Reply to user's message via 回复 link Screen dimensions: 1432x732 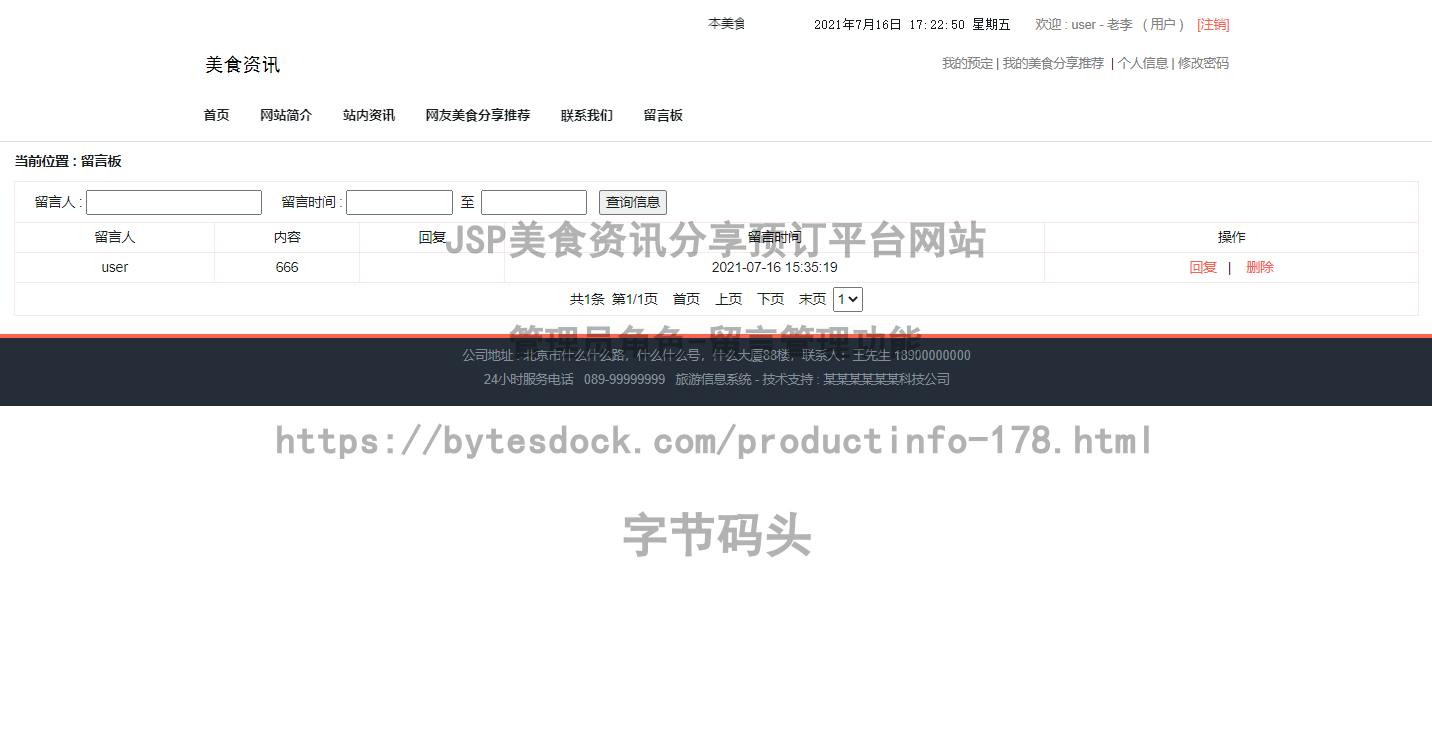tap(1203, 267)
